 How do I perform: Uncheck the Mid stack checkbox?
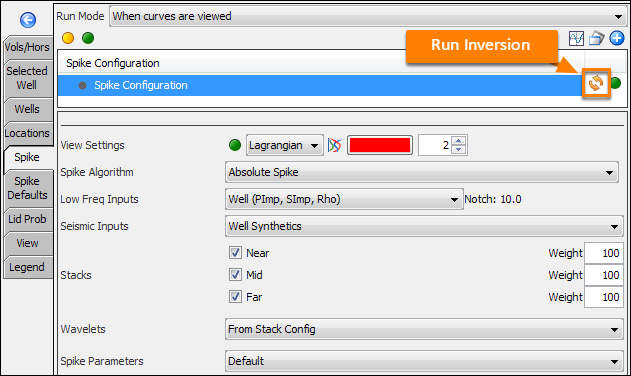[x=235, y=275]
